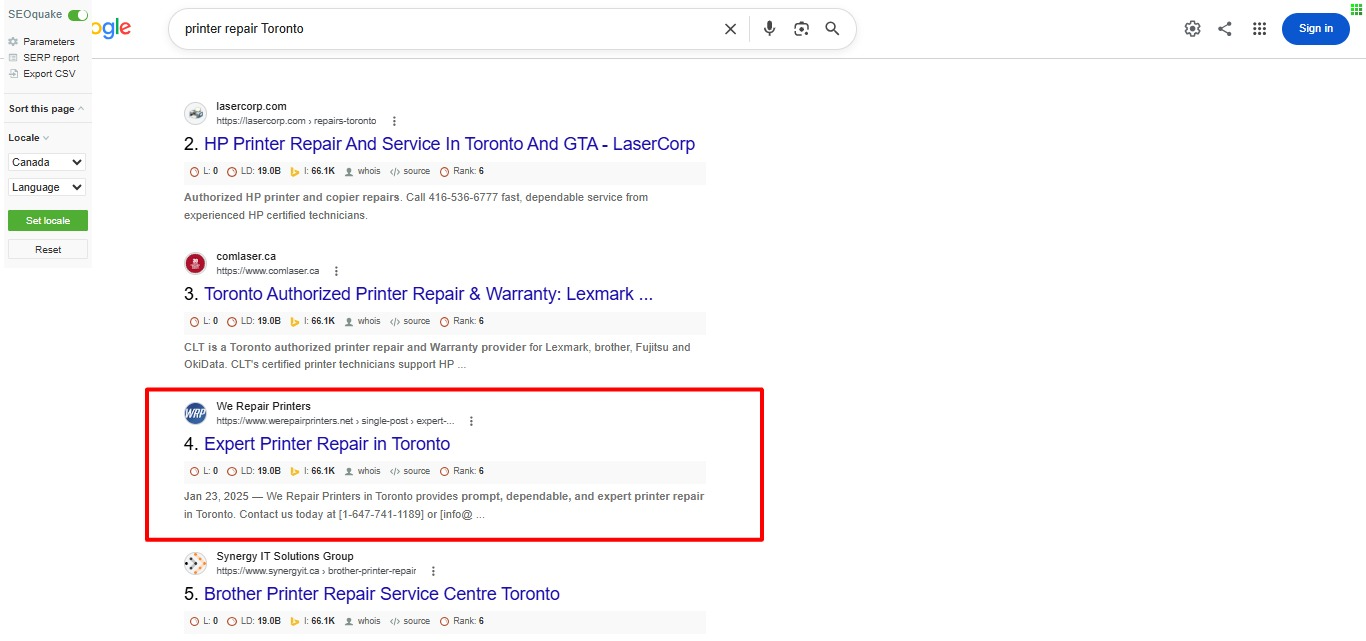Open Toronto Authorized Printer Repair result
This screenshot has width=1366, height=641.
coord(428,294)
